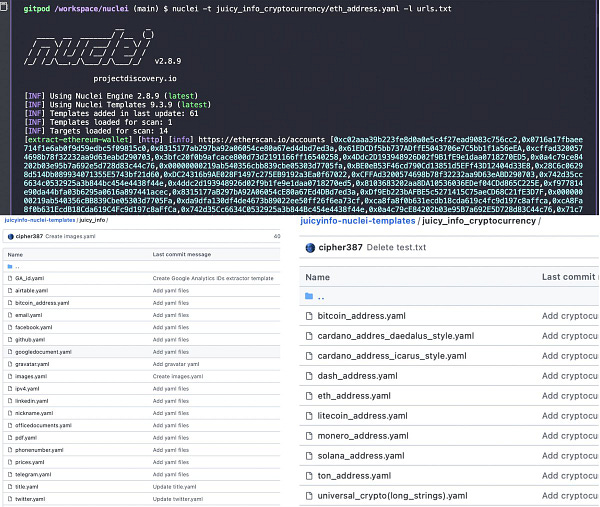Click the file icon next to eth_address.yaml
Screen dimensions: 600x507
[309, 396]
